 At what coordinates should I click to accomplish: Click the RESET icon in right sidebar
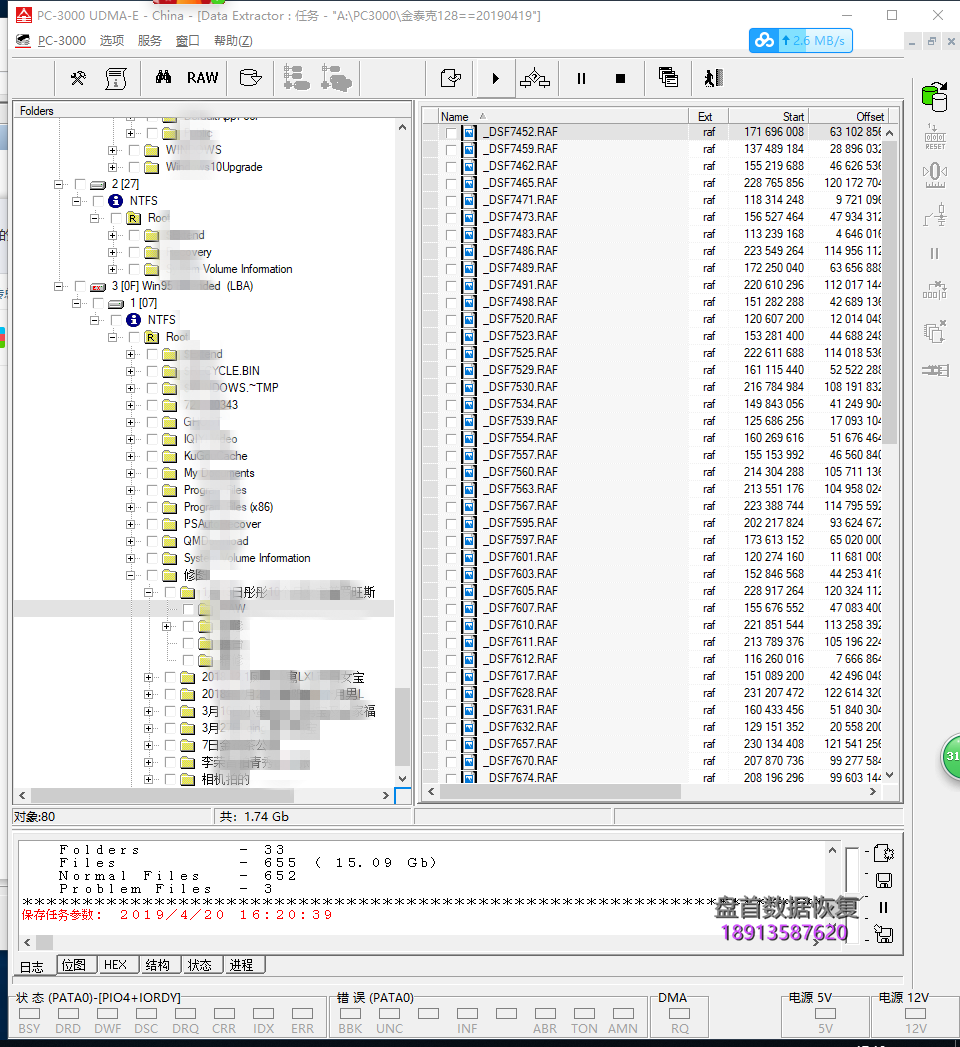tap(934, 137)
